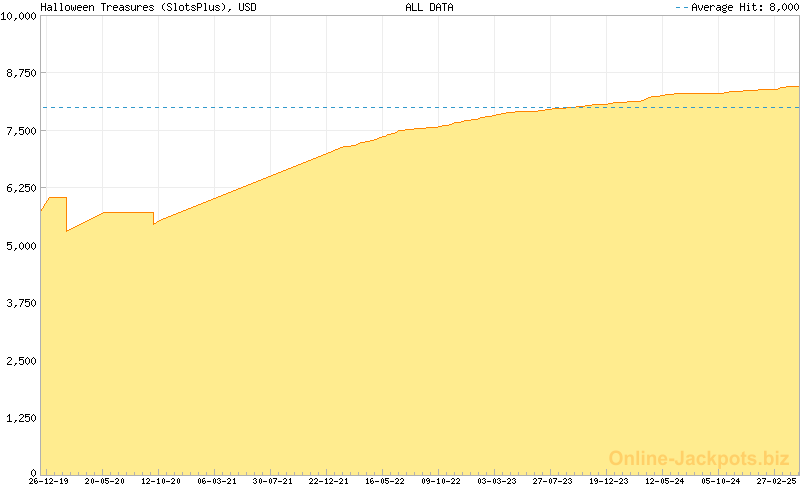The width and height of the screenshot is (800, 490).
Task: Click the 27-02-25 date label
Action: click(775, 481)
